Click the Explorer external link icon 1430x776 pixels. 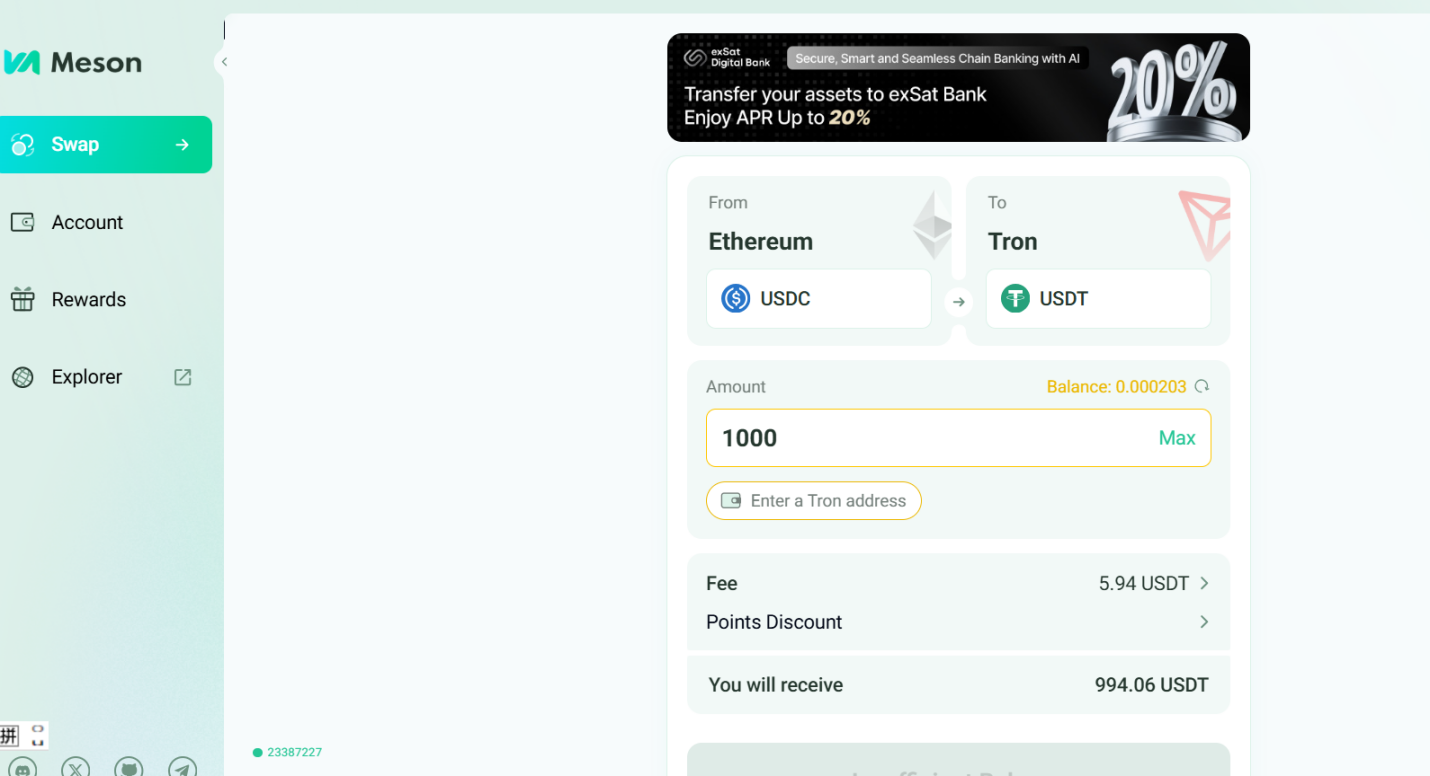point(182,377)
